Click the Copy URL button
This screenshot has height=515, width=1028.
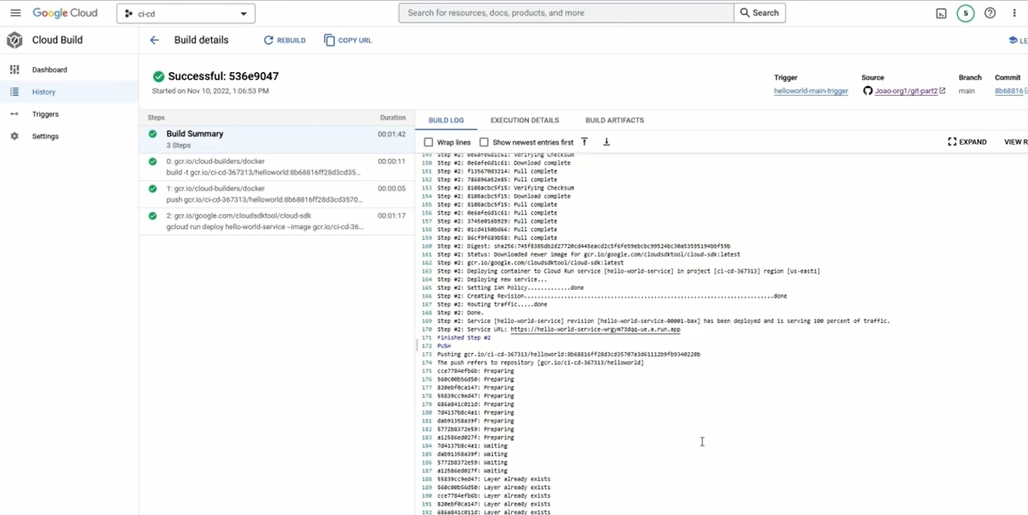pyautogui.click(x=348, y=40)
